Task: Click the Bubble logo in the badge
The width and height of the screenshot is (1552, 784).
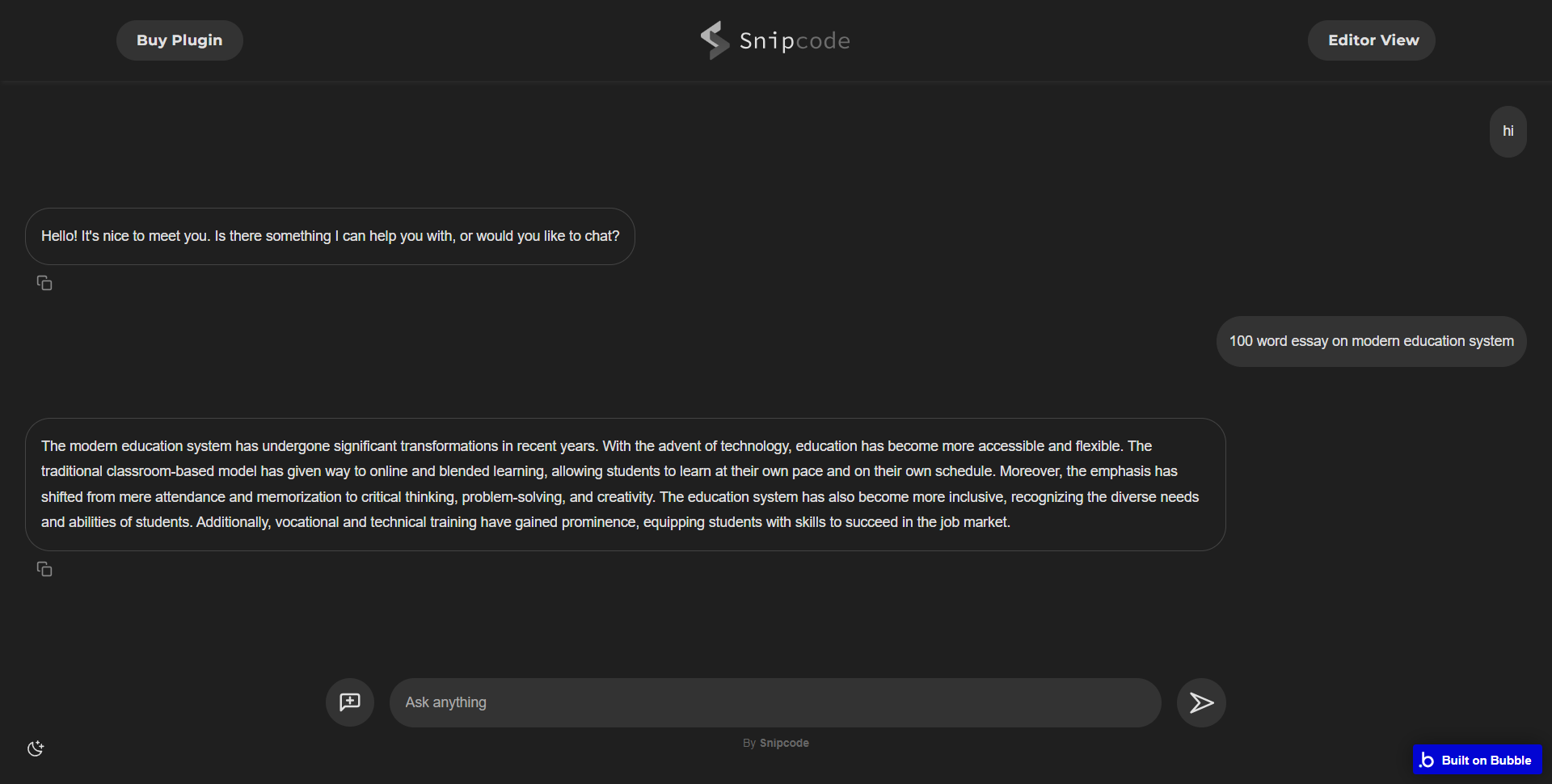Action: [1428, 760]
